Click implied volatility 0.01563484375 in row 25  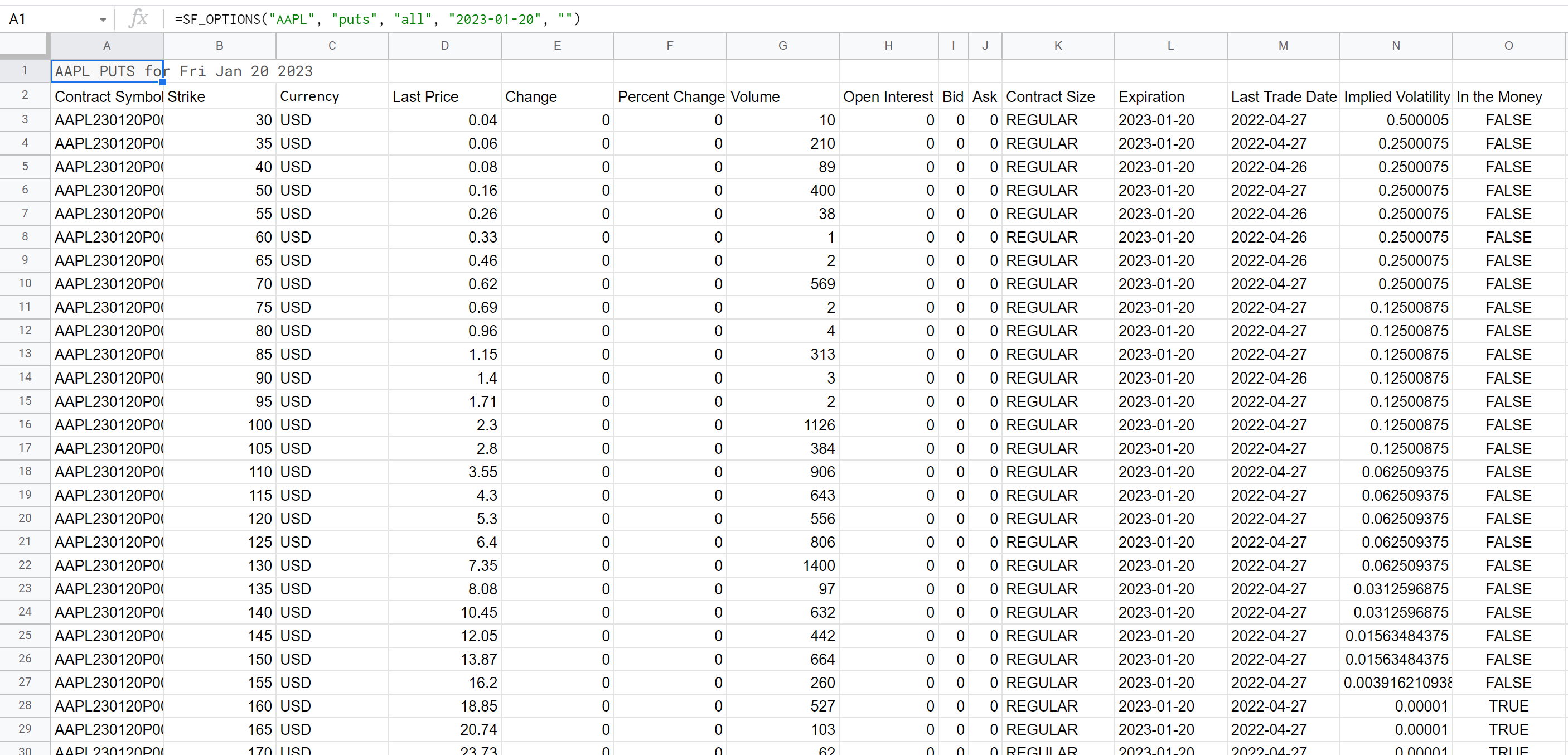click(x=1396, y=636)
